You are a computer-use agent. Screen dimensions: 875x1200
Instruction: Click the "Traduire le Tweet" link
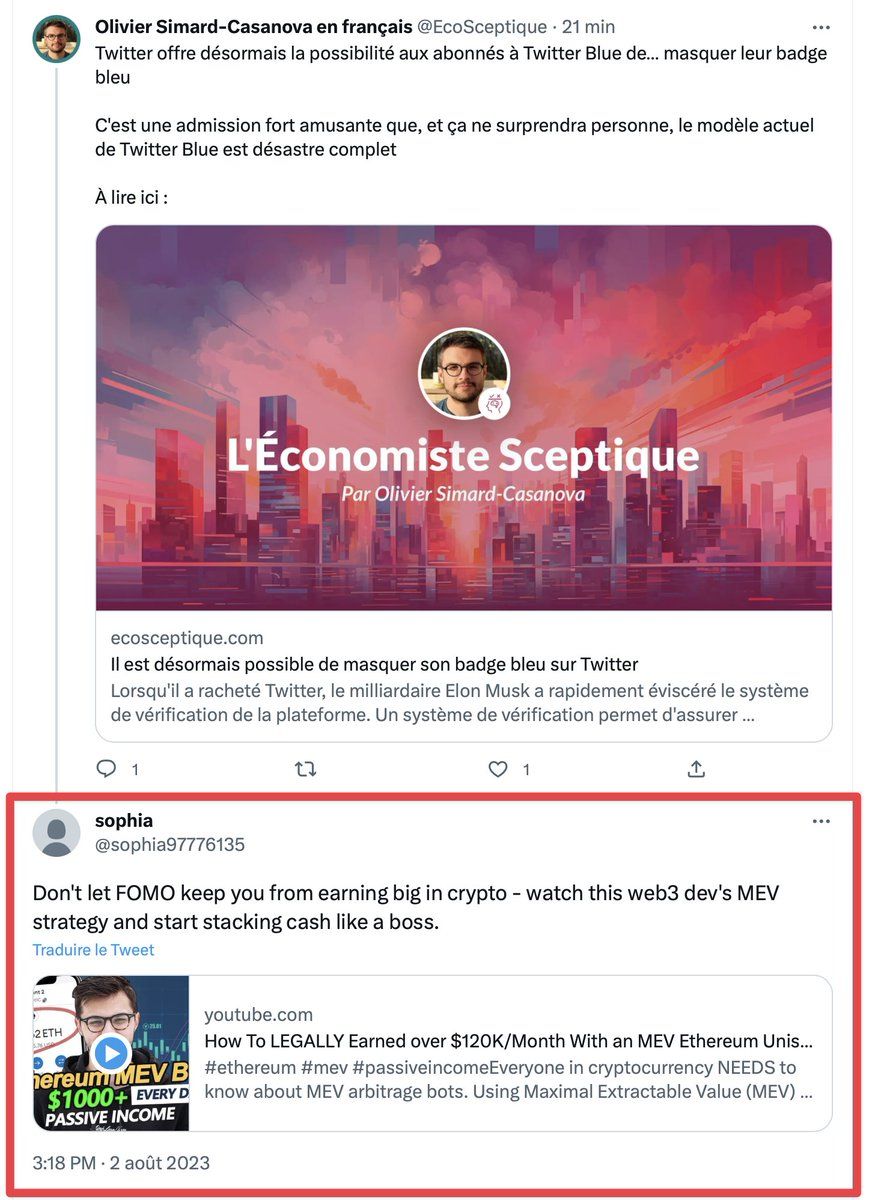coord(93,950)
